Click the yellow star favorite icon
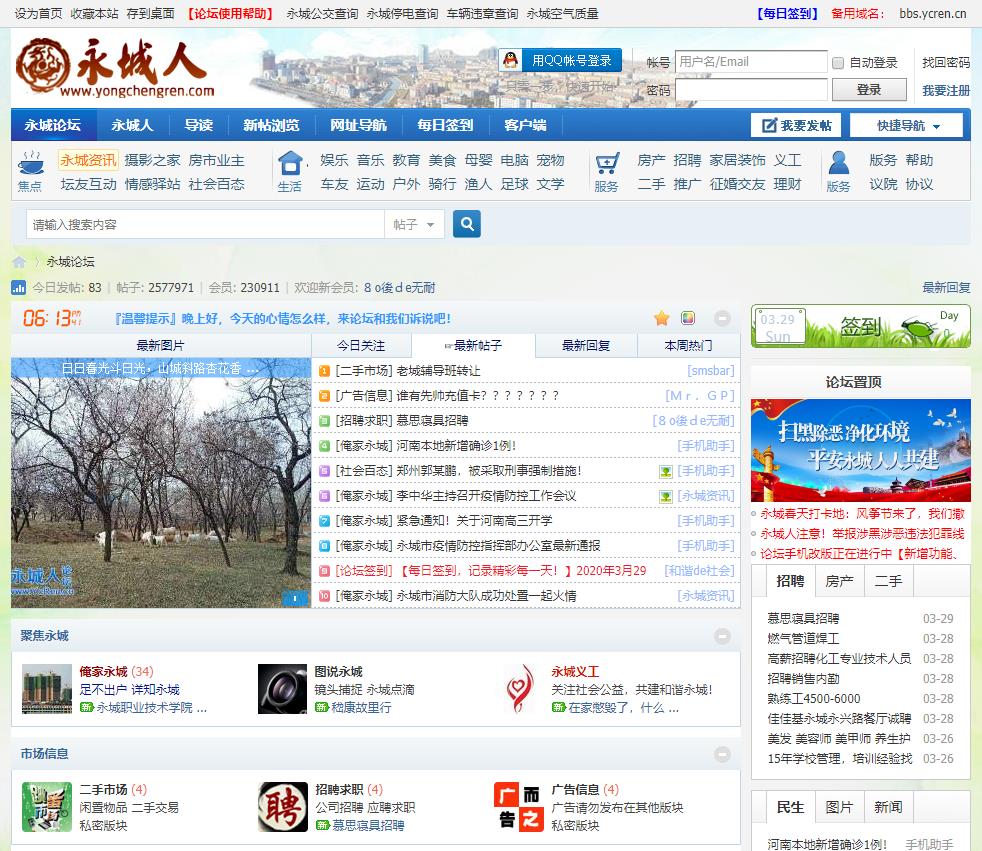The height and width of the screenshot is (851, 982). [661, 318]
